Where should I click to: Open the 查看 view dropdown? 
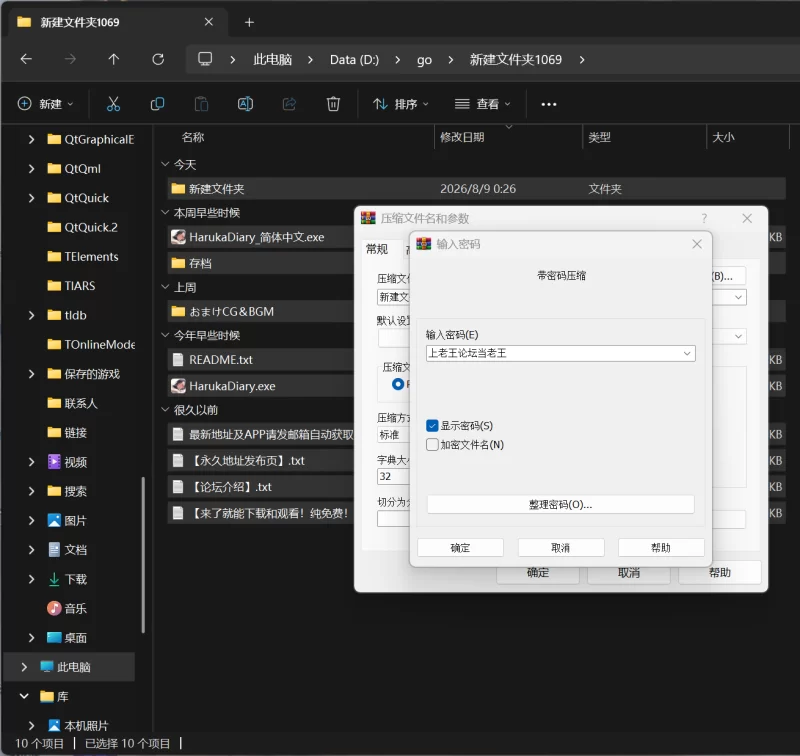click(x=483, y=104)
